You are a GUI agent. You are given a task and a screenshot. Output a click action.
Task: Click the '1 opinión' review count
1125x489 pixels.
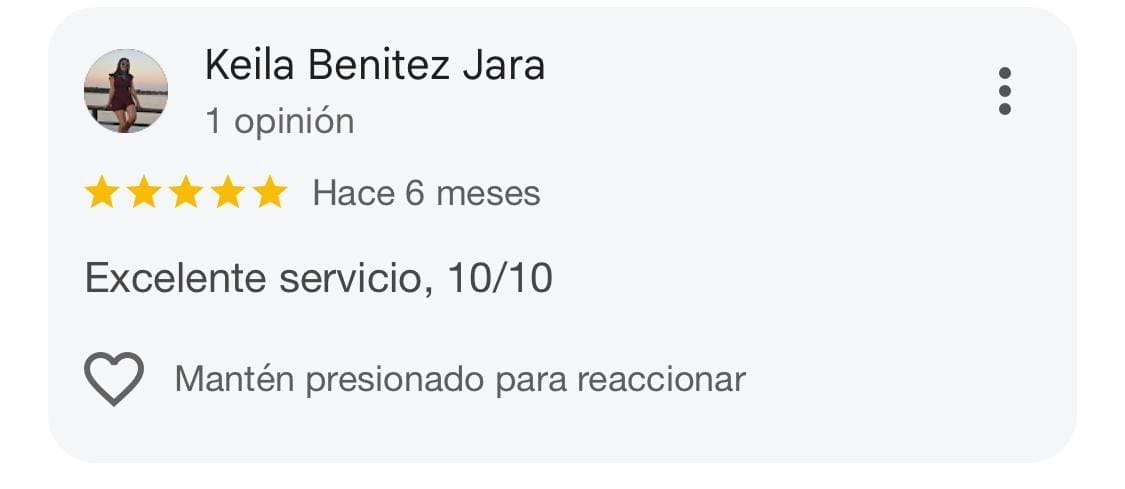[x=279, y=121]
